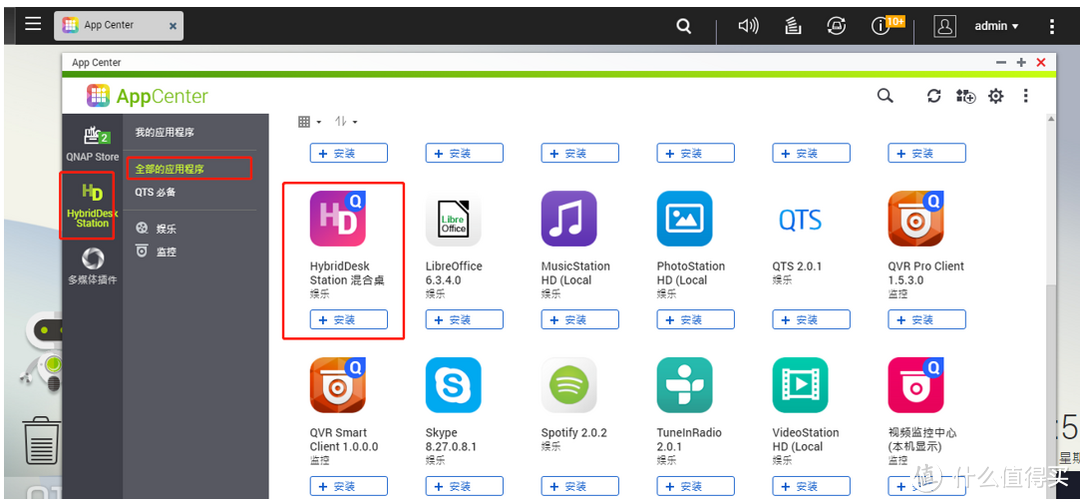The image size is (1080, 503).
Task: Open AppCenter settings gear
Action: (996, 96)
